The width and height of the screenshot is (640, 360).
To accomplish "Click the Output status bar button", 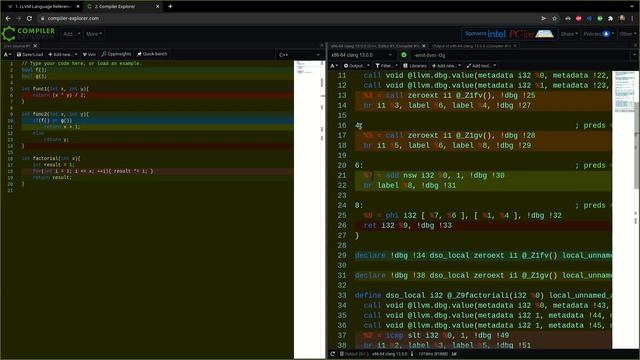I will pyautogui.click(x=353, y=354).
